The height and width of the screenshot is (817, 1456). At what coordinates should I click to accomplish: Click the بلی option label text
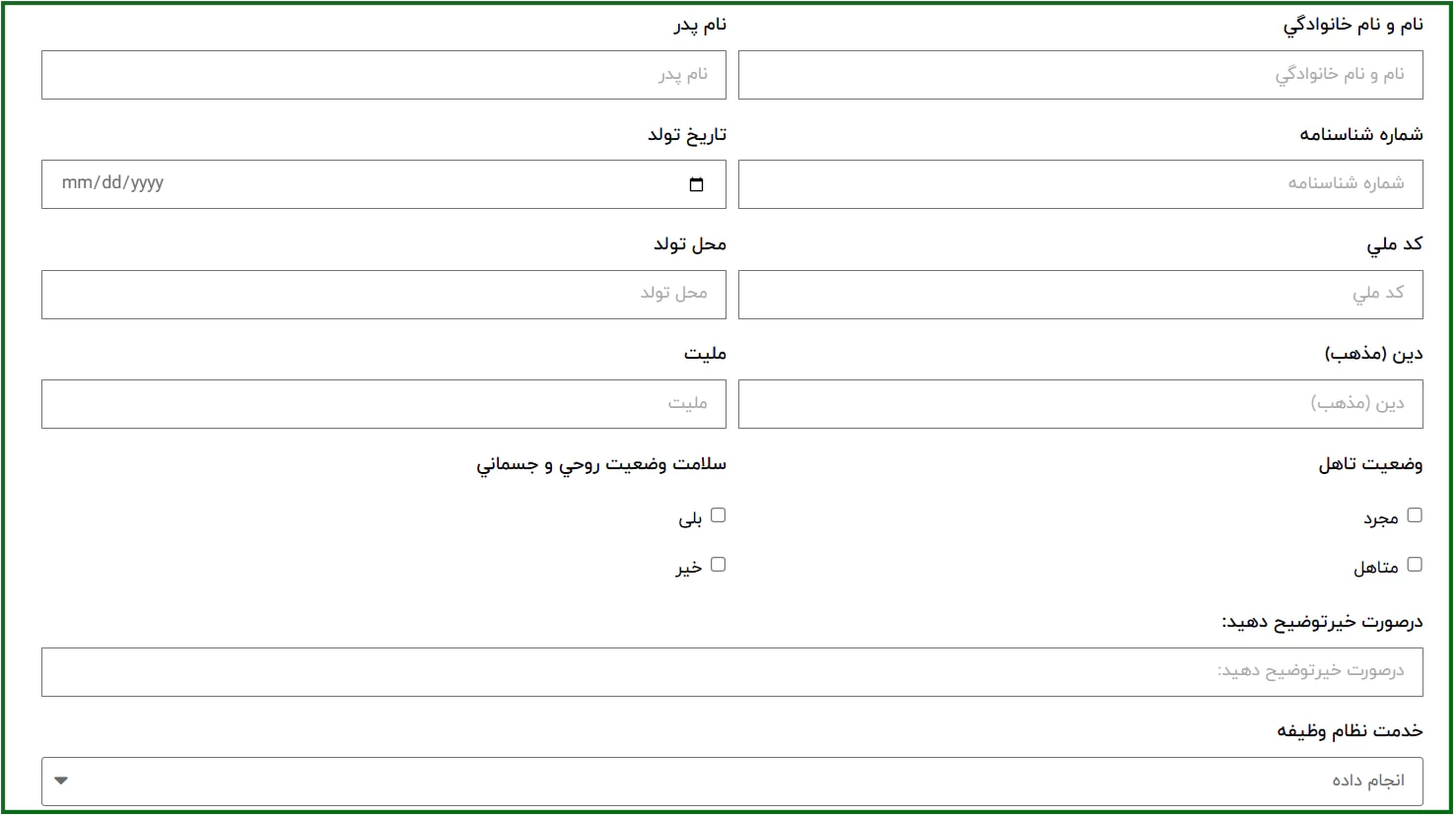point(690,518)
